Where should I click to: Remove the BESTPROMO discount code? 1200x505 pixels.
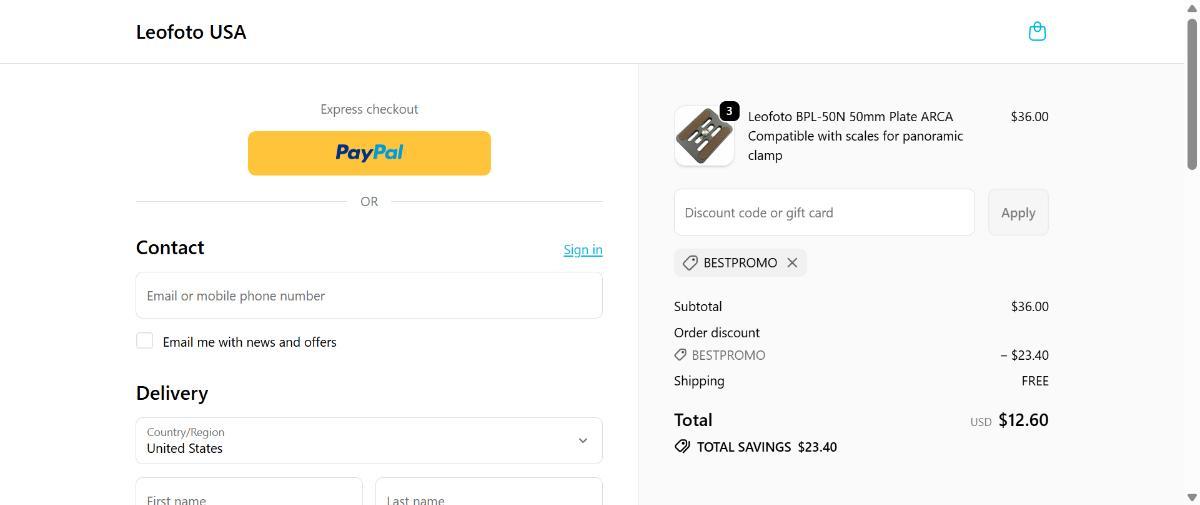click(792, 262)
